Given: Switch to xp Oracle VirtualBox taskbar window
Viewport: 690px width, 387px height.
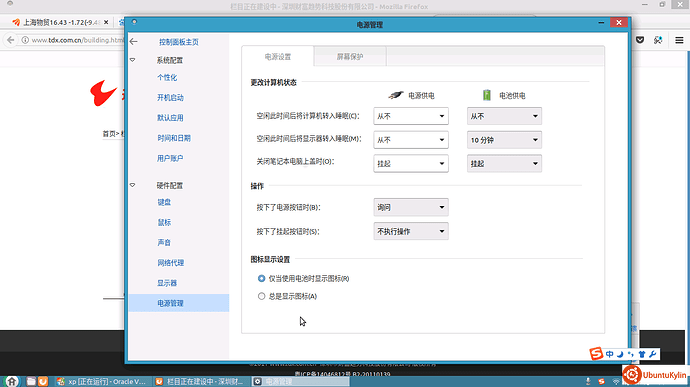Looking at the screenshot, I should click(x=102, y=381).
